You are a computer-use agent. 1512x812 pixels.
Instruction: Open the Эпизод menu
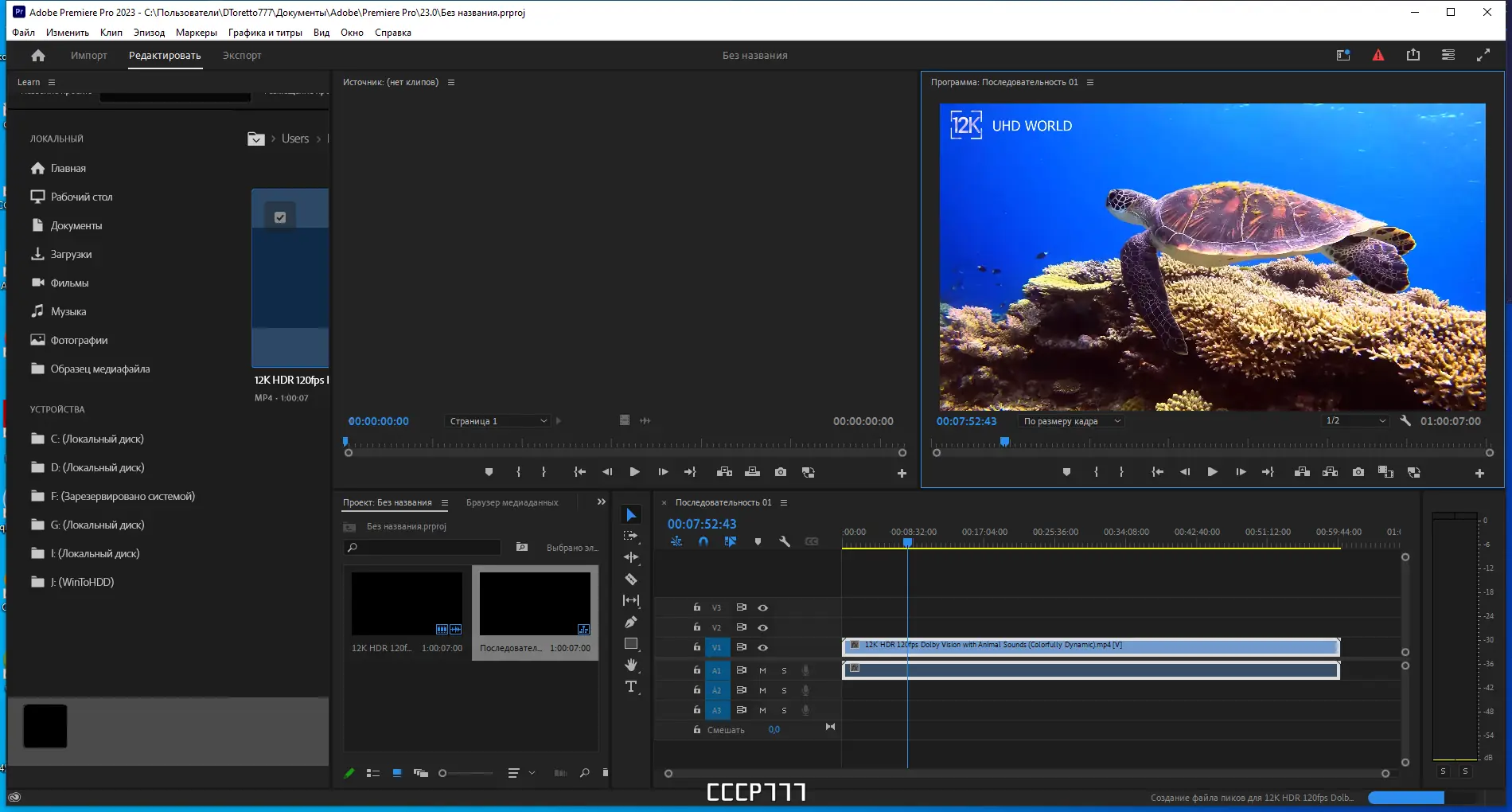click(x=149, y=33)
